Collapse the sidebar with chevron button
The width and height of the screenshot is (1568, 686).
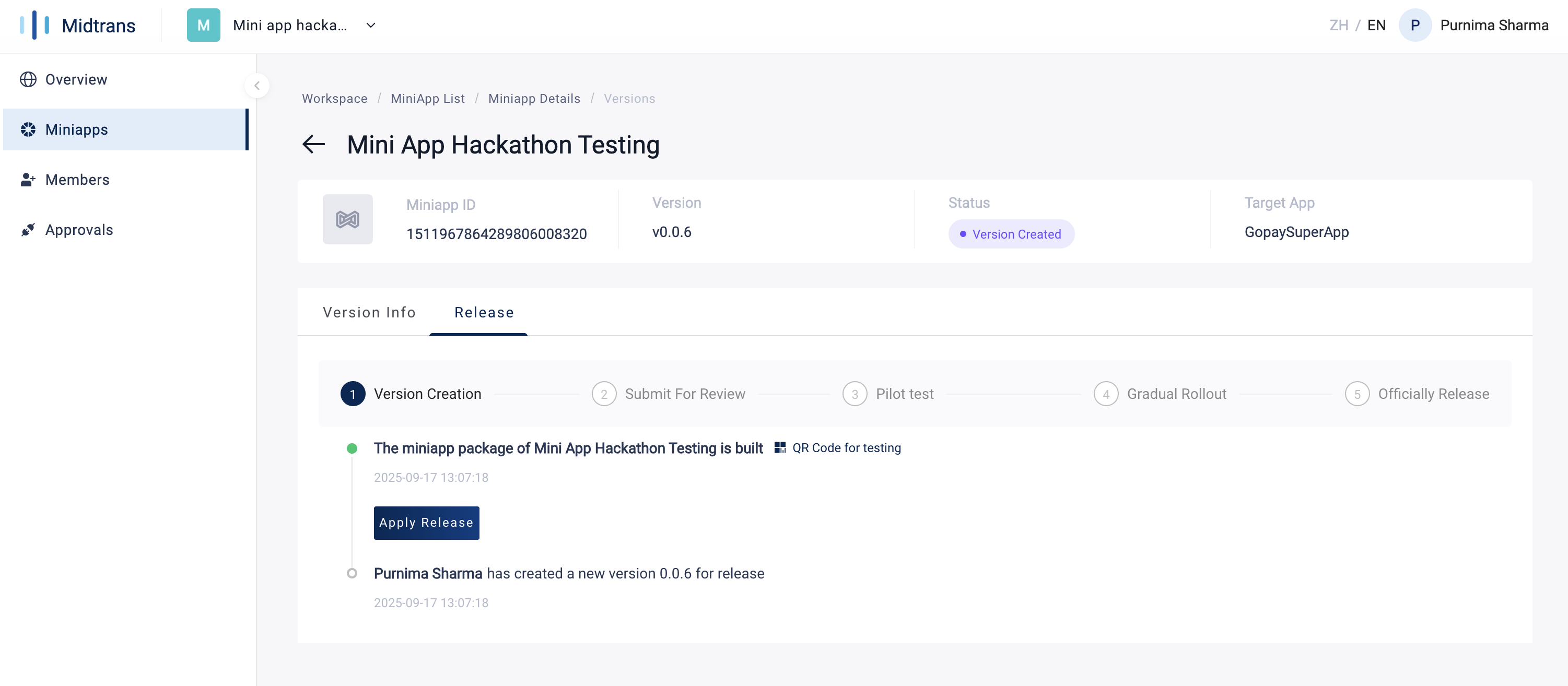pos(257,86)
